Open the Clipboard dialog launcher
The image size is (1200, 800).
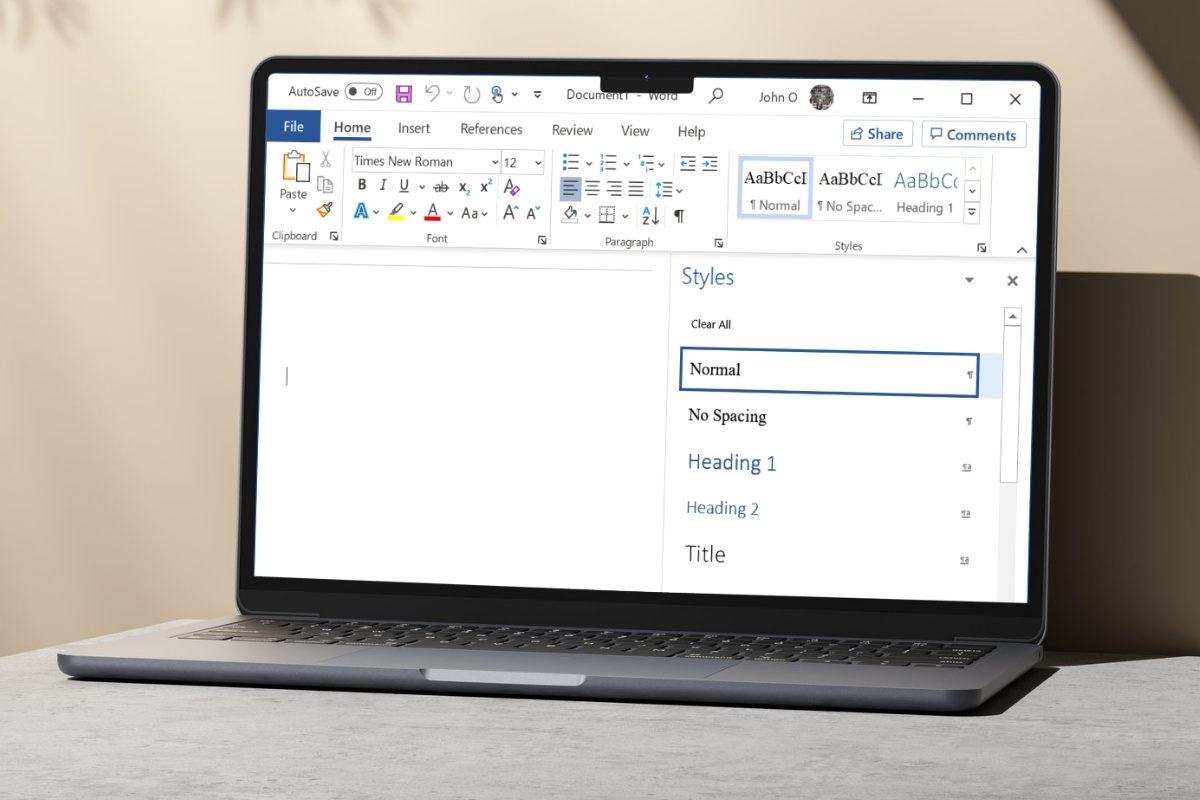[334, 236]
